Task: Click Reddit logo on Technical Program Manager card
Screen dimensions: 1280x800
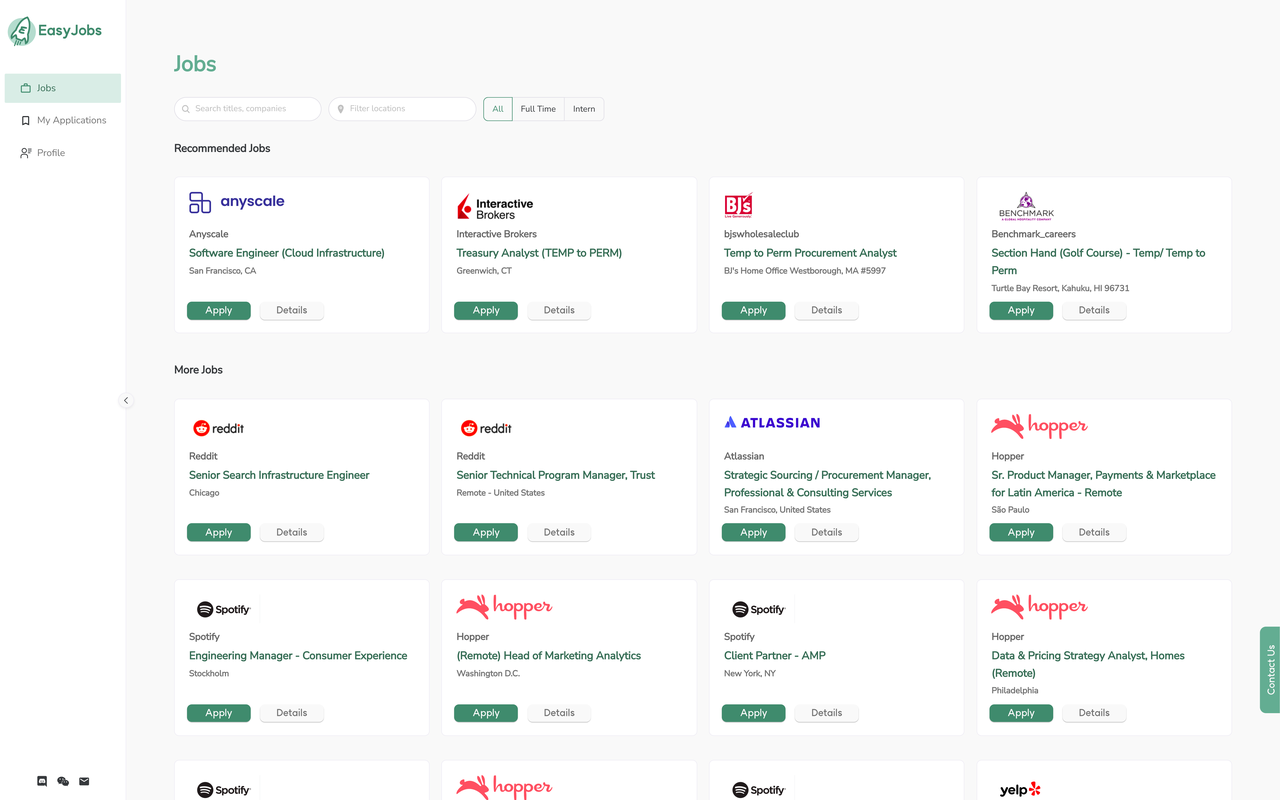Action: pos(486,428)
